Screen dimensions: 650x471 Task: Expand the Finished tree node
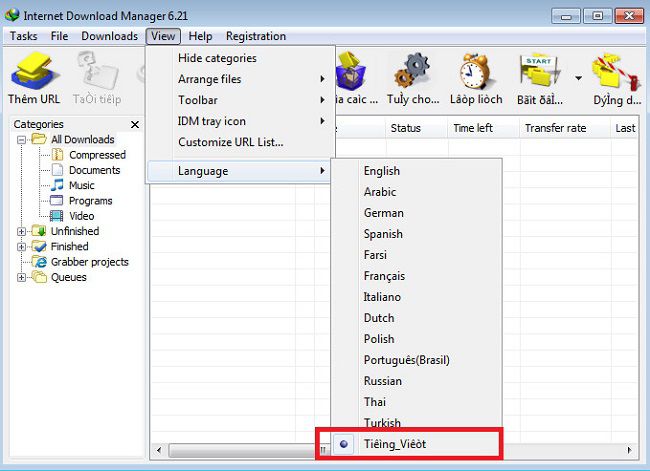click(21, 247)
